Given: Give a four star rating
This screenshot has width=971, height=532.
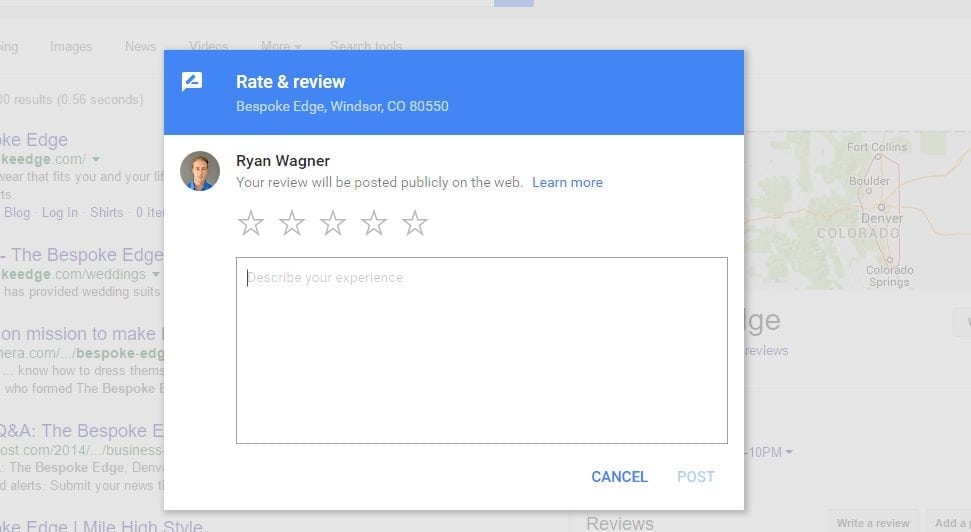Looking at the screenshot, I should click(x=374, y=223).
